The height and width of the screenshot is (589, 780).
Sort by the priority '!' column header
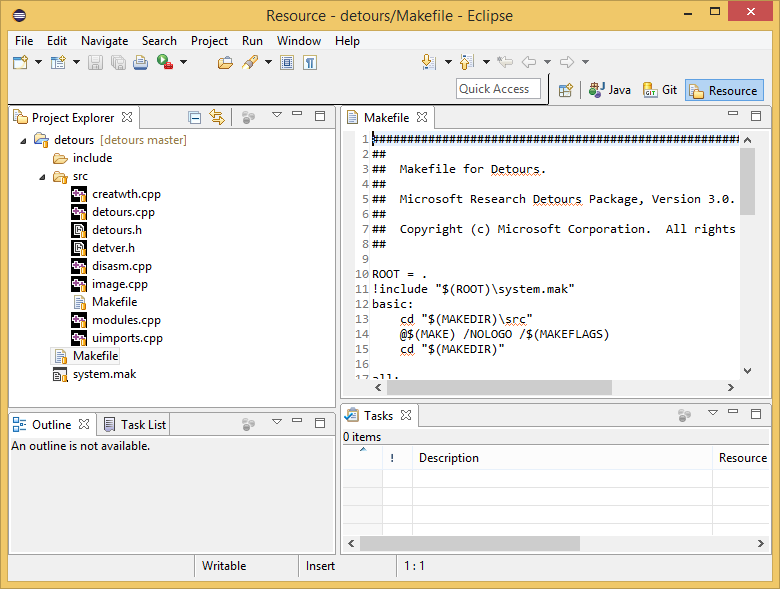pos(397,458)
